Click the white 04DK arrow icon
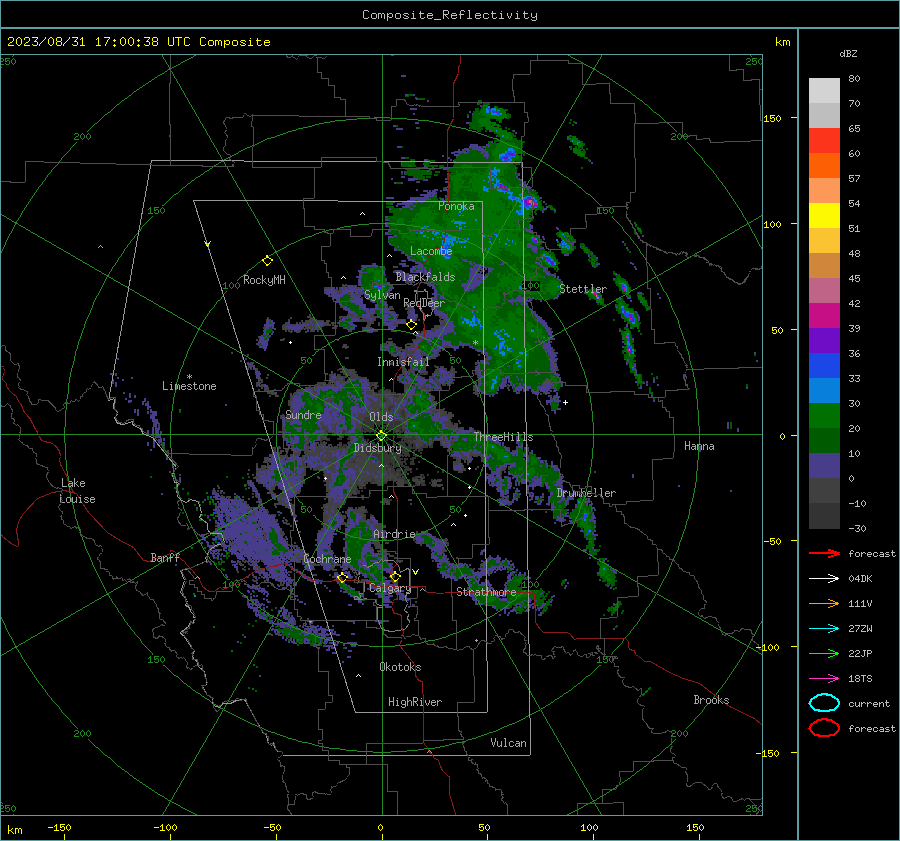Viewport: 900px width, 841px height. point(824,579)
